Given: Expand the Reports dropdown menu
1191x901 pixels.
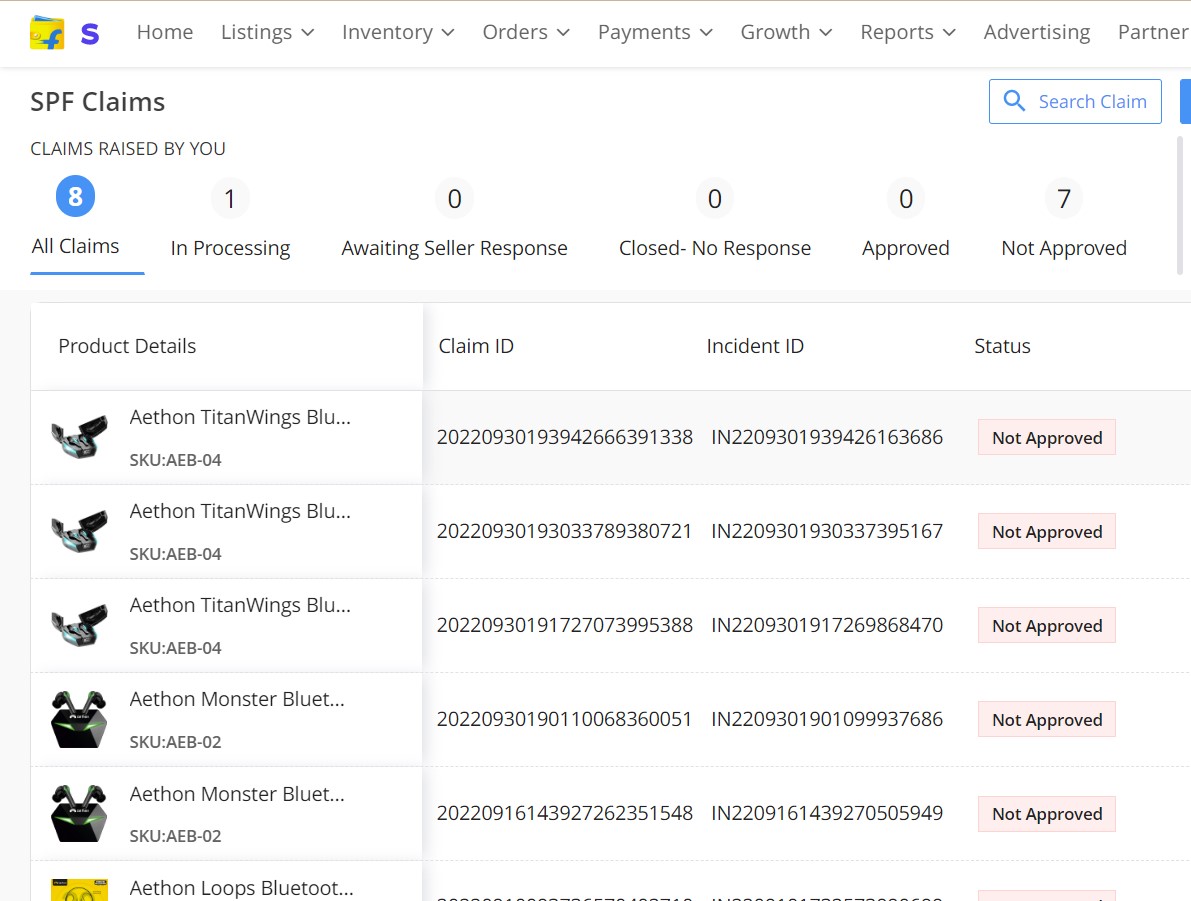Looking at the screenshot, I should (908, 32).
